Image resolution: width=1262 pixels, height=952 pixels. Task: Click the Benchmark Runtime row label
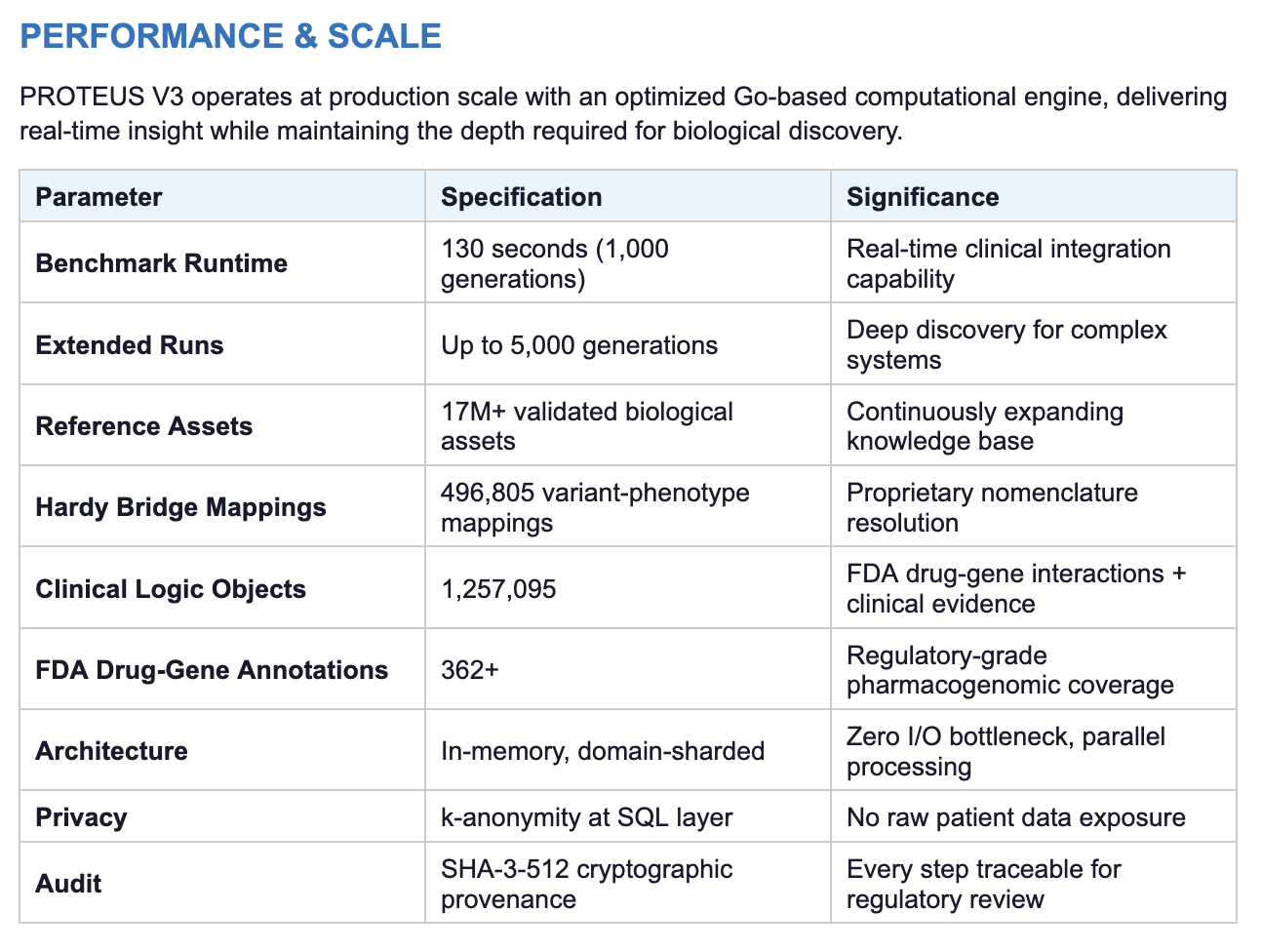(x=161, y=263)
